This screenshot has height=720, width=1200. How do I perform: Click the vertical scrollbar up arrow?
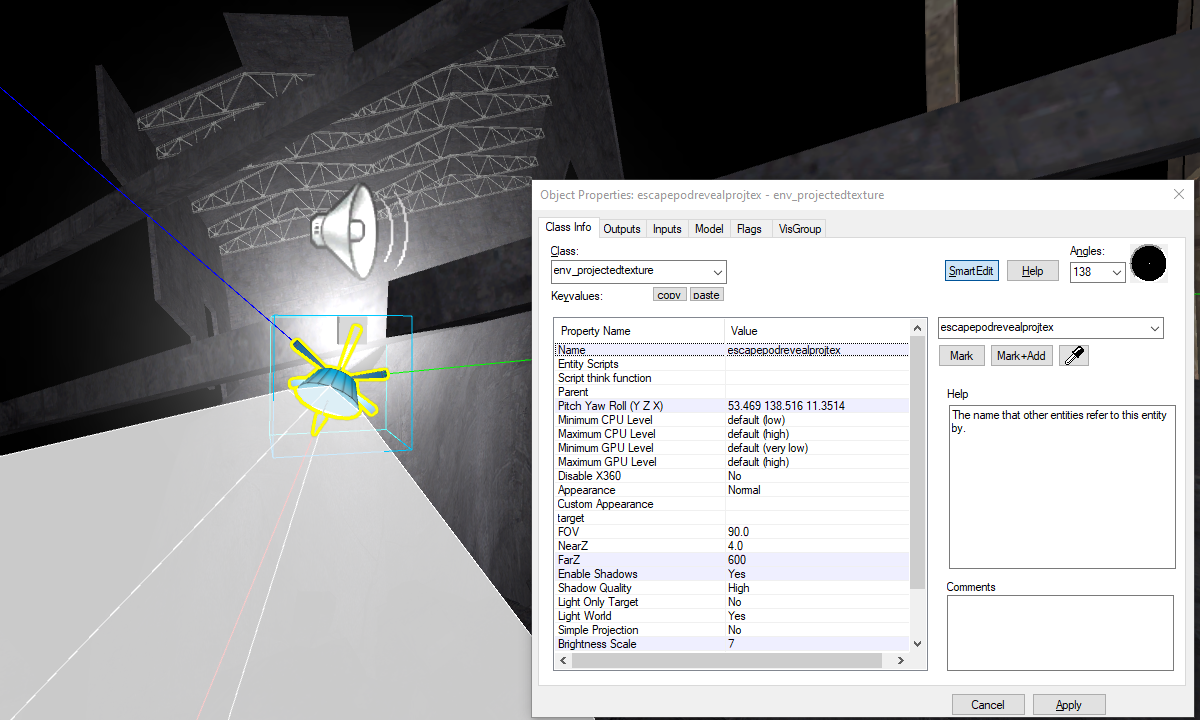coord(918,327)
